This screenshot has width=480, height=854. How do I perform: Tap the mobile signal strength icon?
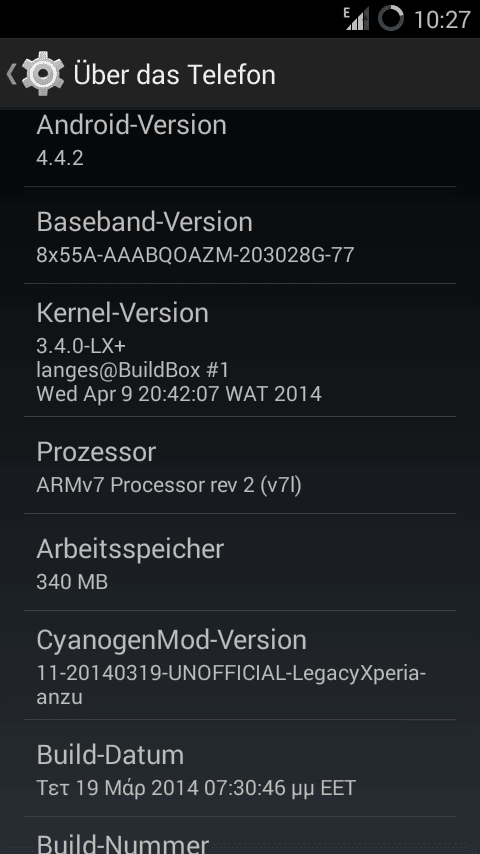[357, 19]
